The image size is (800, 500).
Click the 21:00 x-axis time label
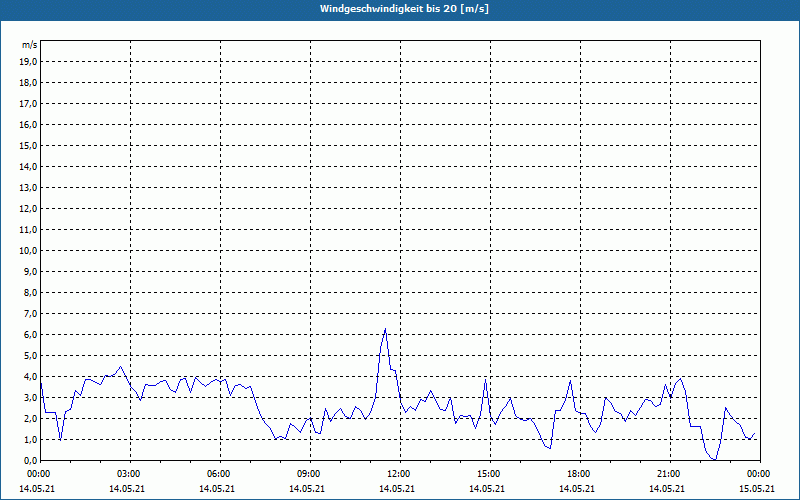coord(670,474)
